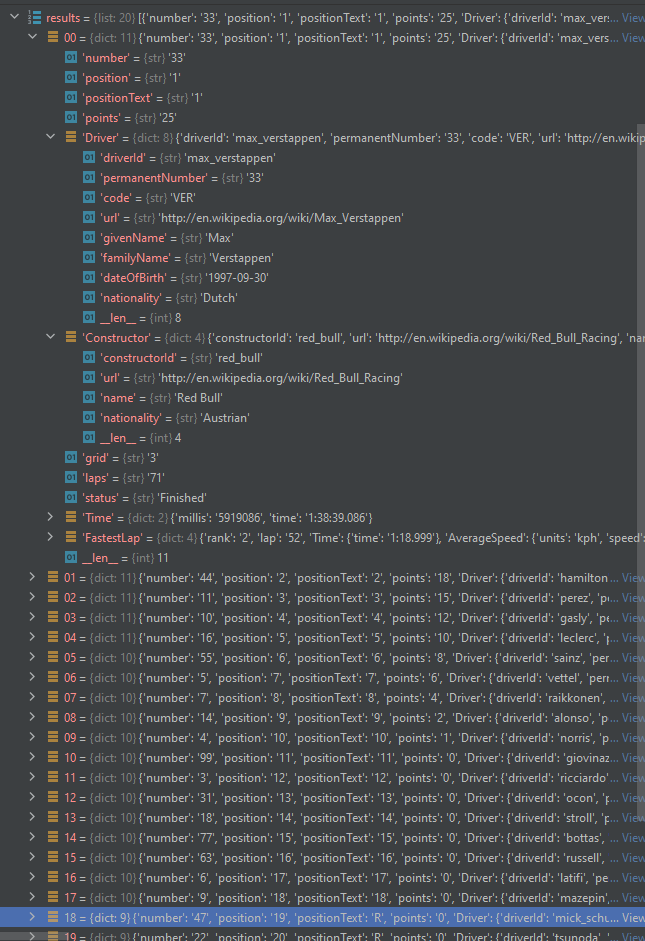Click the string icon next to 'nationality' Dutch
The image size is (645, 941).
tap(88, 297)
